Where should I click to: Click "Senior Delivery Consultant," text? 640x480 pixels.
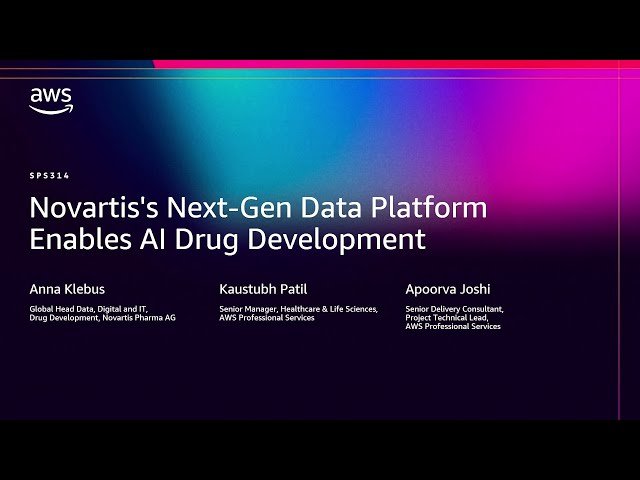(455, 309)
